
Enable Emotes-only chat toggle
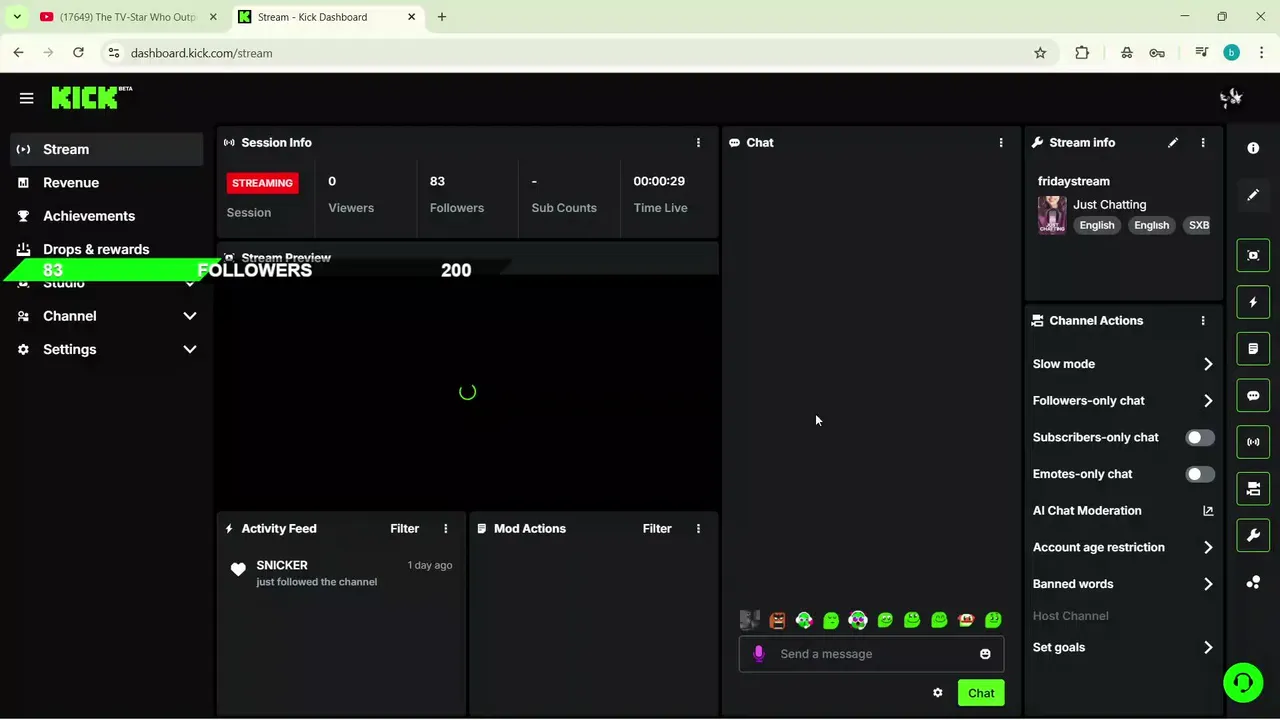point(1200,474)
